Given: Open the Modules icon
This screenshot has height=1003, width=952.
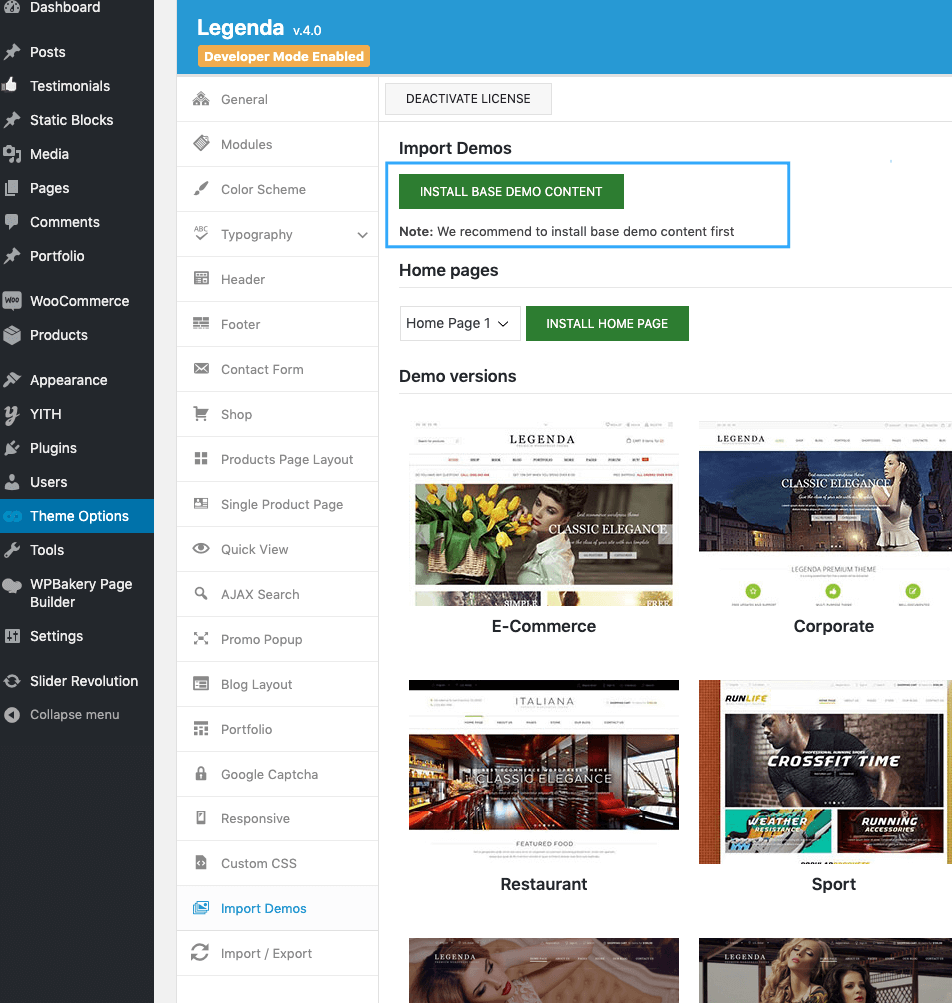Looking at the screenshot, I should click(x=201, y=143).
